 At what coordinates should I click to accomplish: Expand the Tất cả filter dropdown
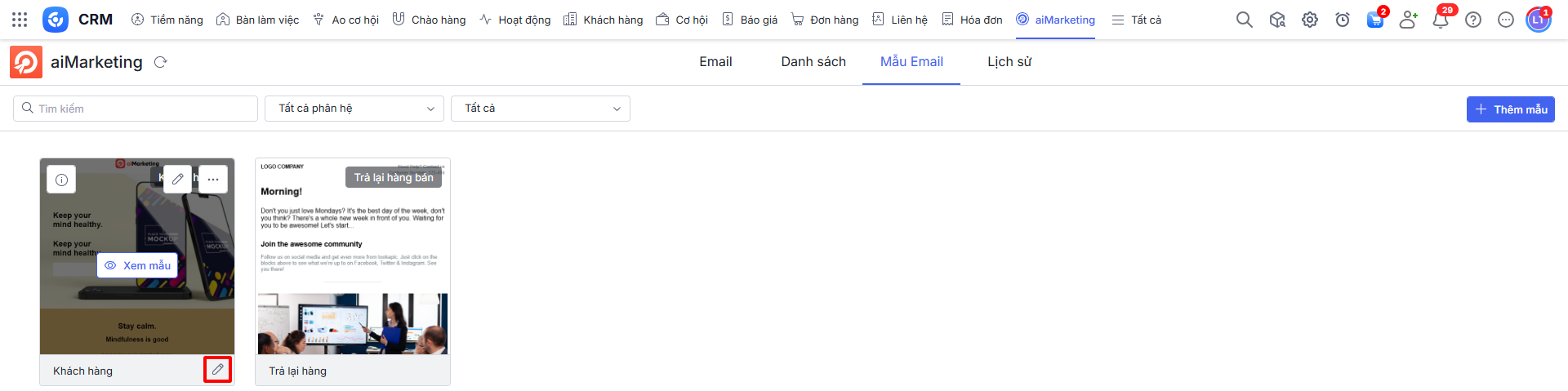coord(541,109)
